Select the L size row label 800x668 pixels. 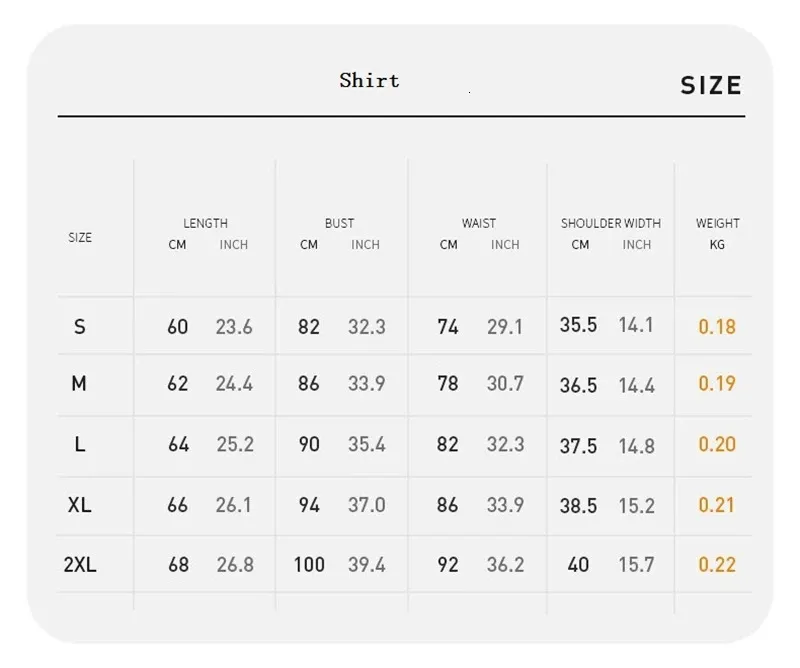(80, 445)
